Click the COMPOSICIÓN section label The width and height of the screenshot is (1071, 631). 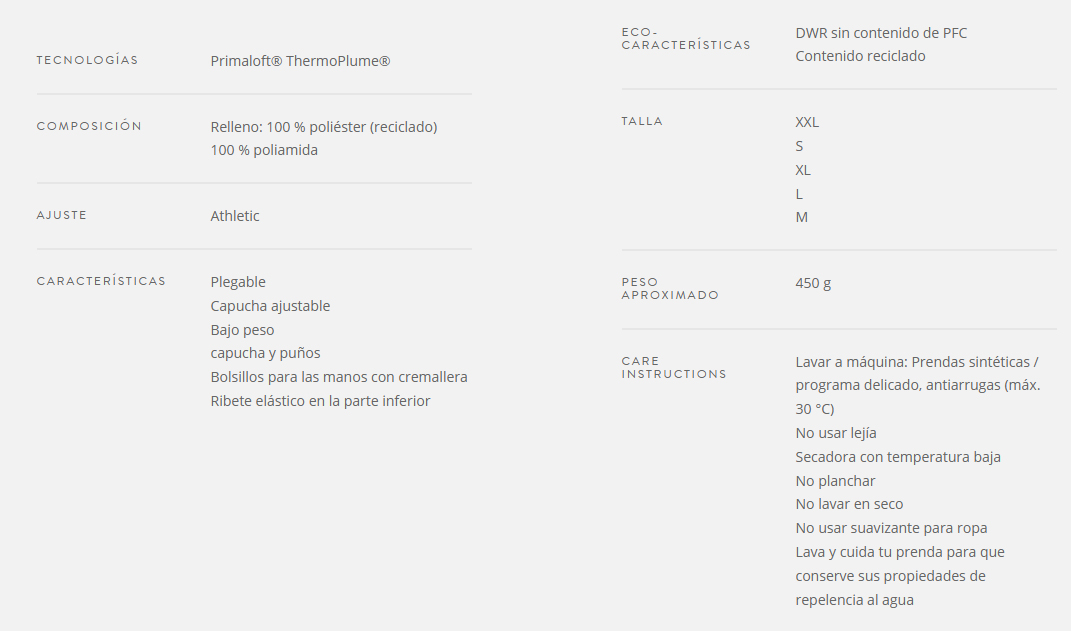(89, 126)
